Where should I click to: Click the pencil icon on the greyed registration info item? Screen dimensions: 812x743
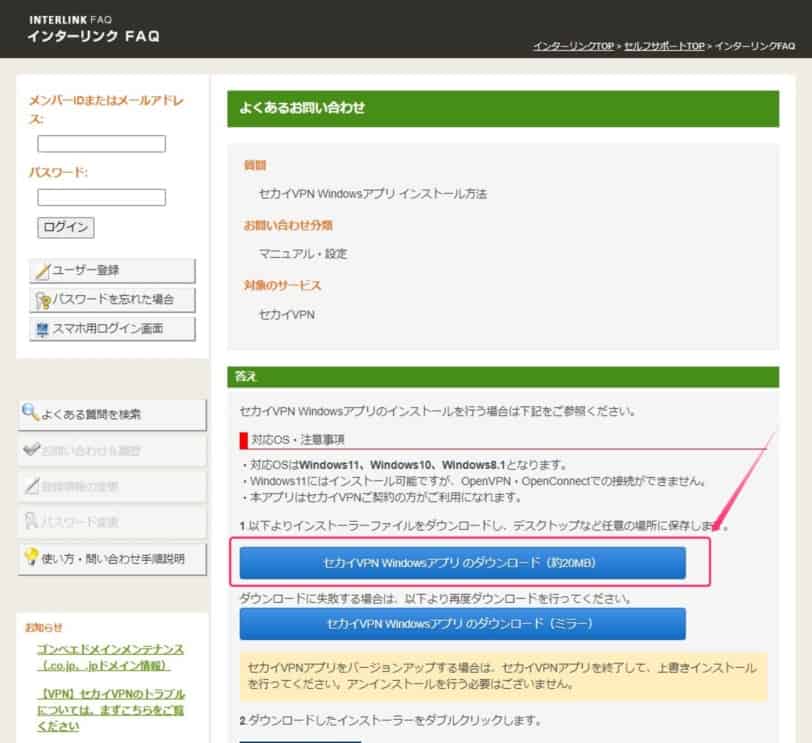coord(32,486)
